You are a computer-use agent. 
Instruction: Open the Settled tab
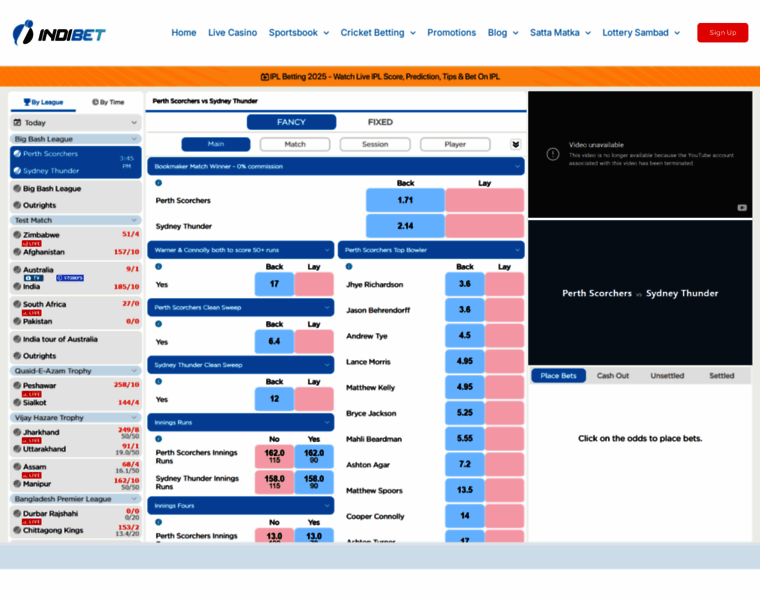click(x=721, y=376)
